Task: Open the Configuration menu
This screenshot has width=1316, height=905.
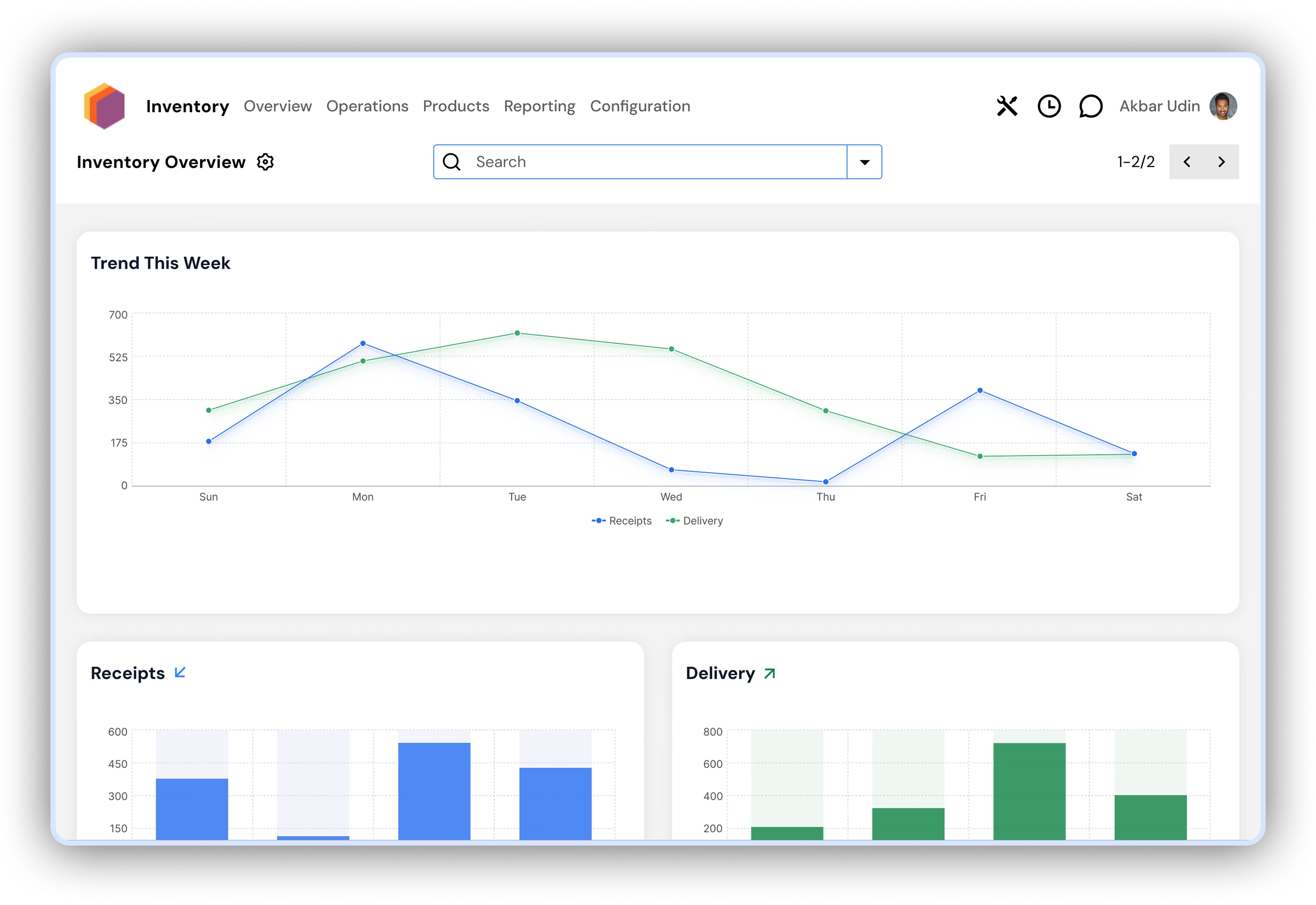Action: [640, 106]
